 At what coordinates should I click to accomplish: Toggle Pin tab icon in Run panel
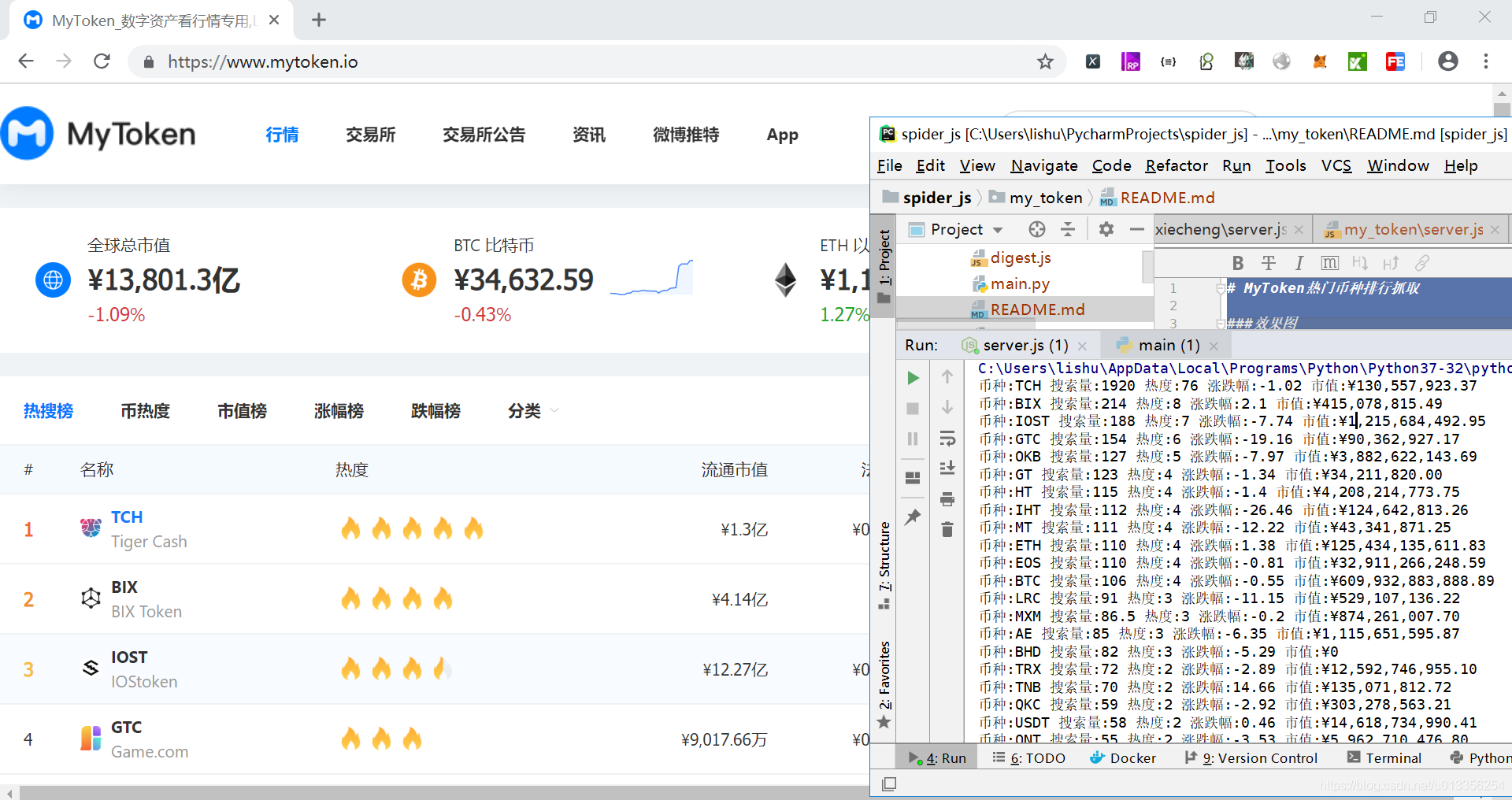pos(913,517)
